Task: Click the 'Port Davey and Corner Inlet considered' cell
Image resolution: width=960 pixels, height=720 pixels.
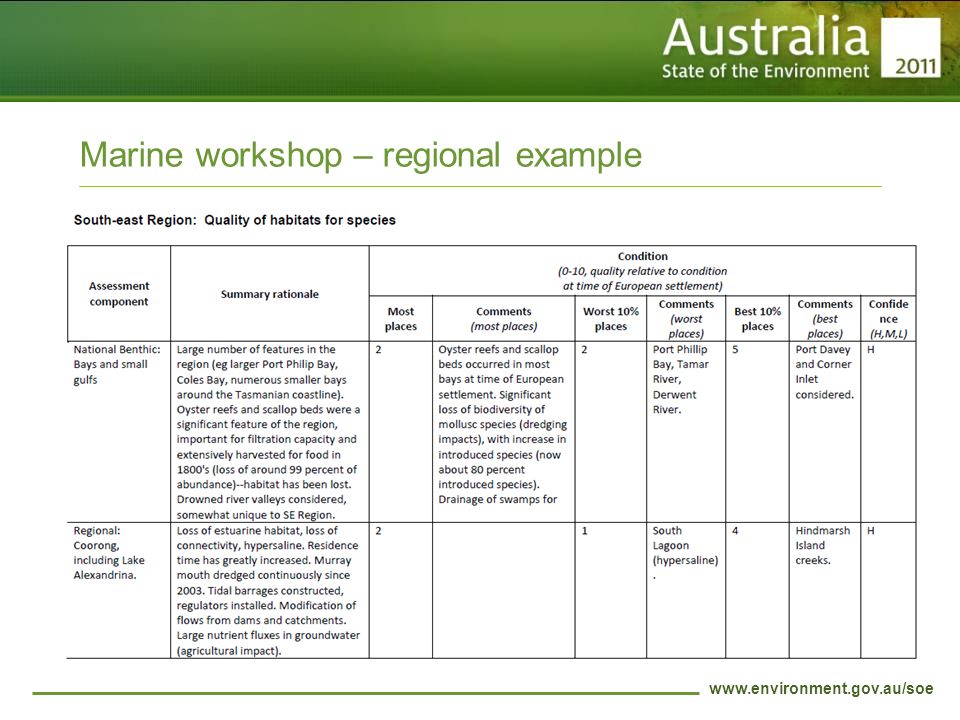Action: (825, 432)
